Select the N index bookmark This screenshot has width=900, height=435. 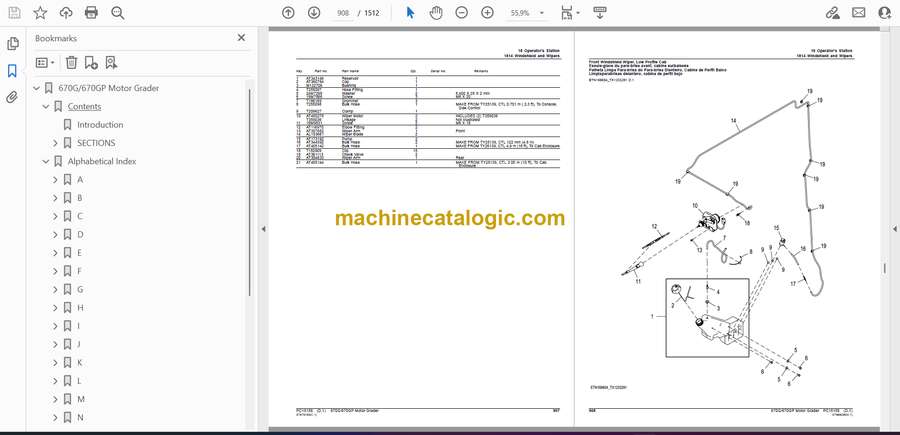coord(80,418)
